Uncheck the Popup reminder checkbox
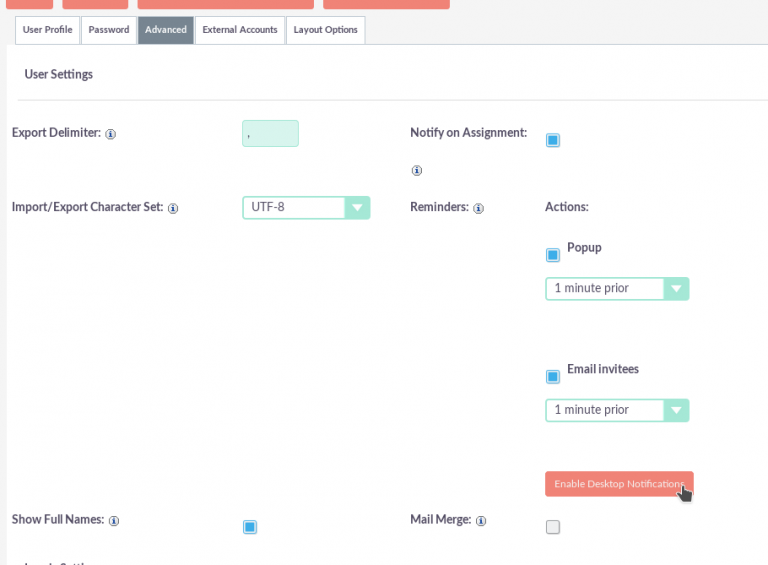 point(553,255)
